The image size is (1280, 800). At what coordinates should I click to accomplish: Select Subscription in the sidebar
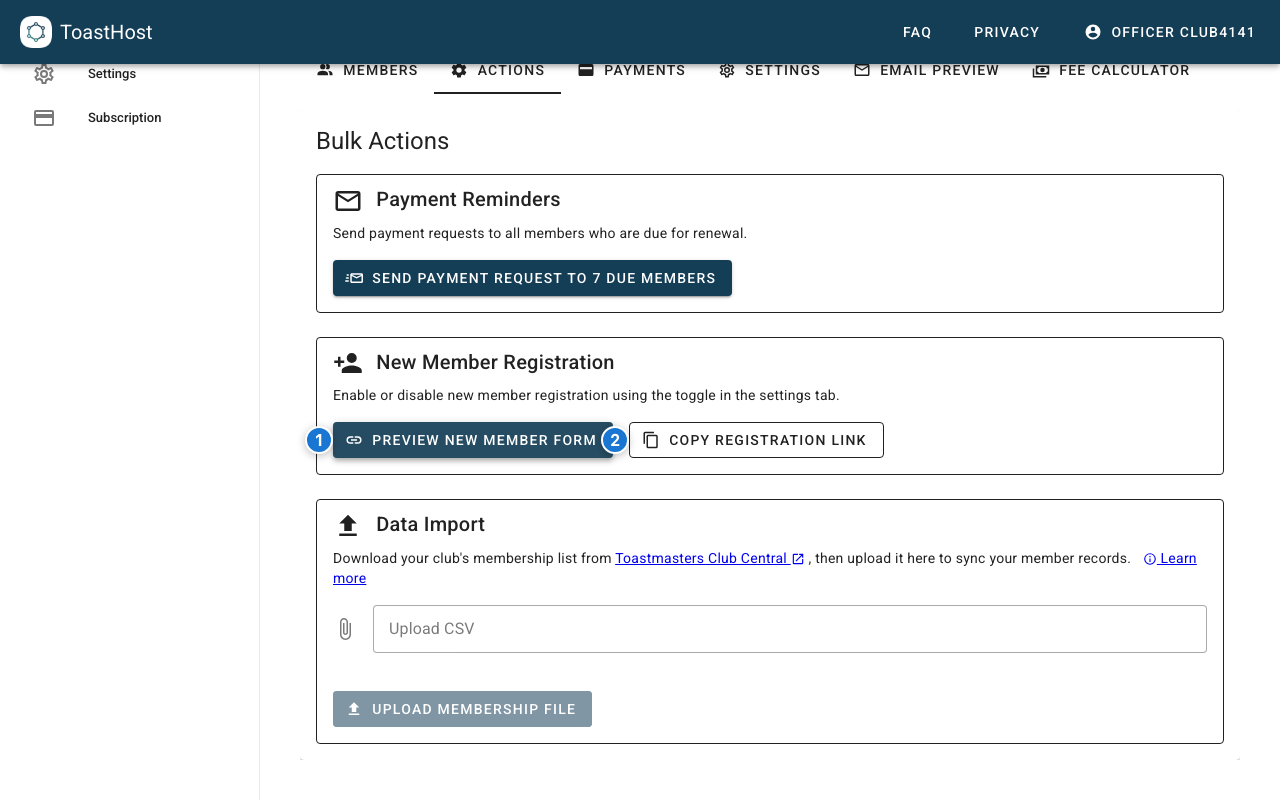(124, 117)
